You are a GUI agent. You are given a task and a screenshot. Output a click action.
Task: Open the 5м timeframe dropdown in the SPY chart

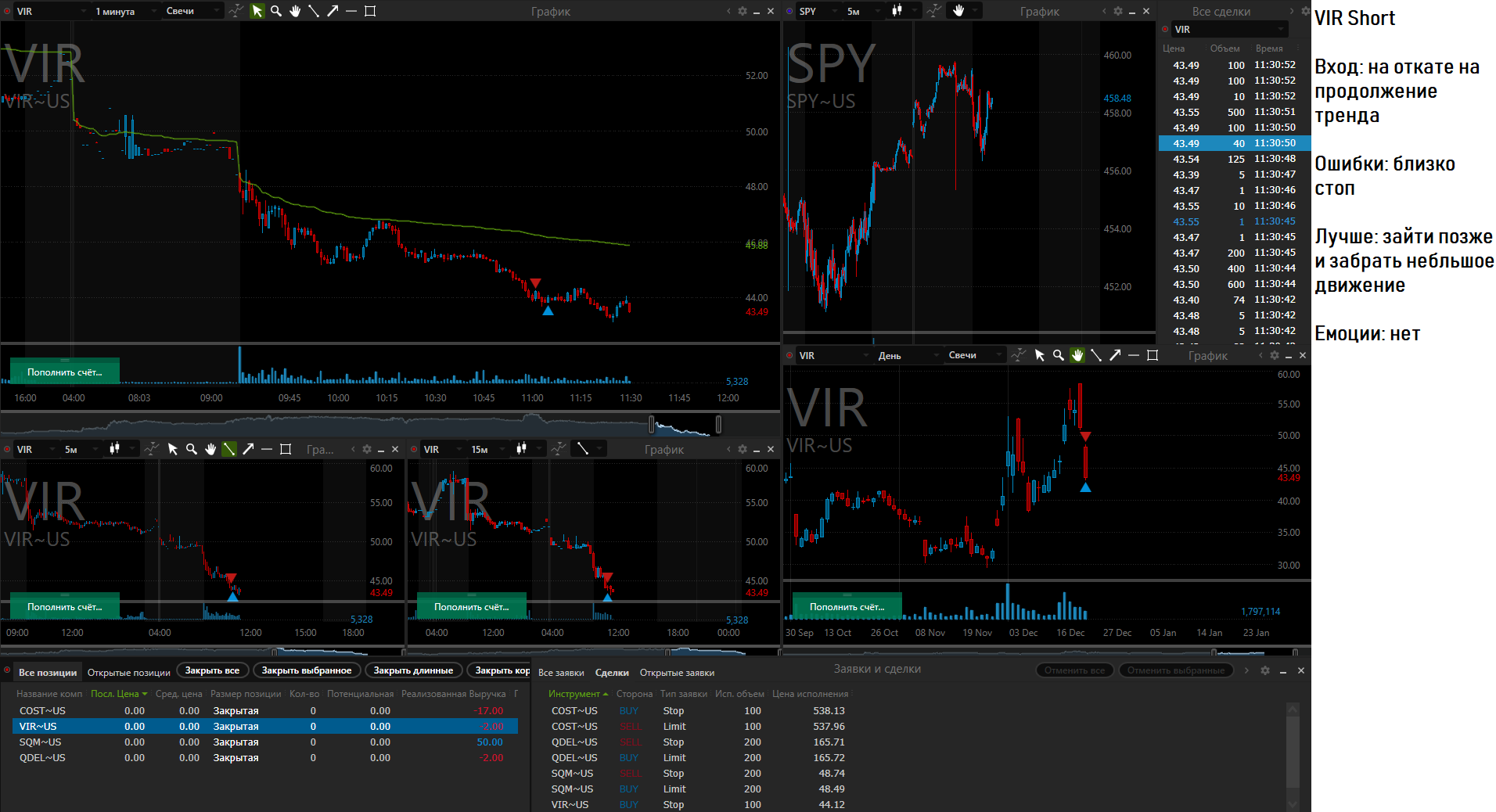[863, 11]
